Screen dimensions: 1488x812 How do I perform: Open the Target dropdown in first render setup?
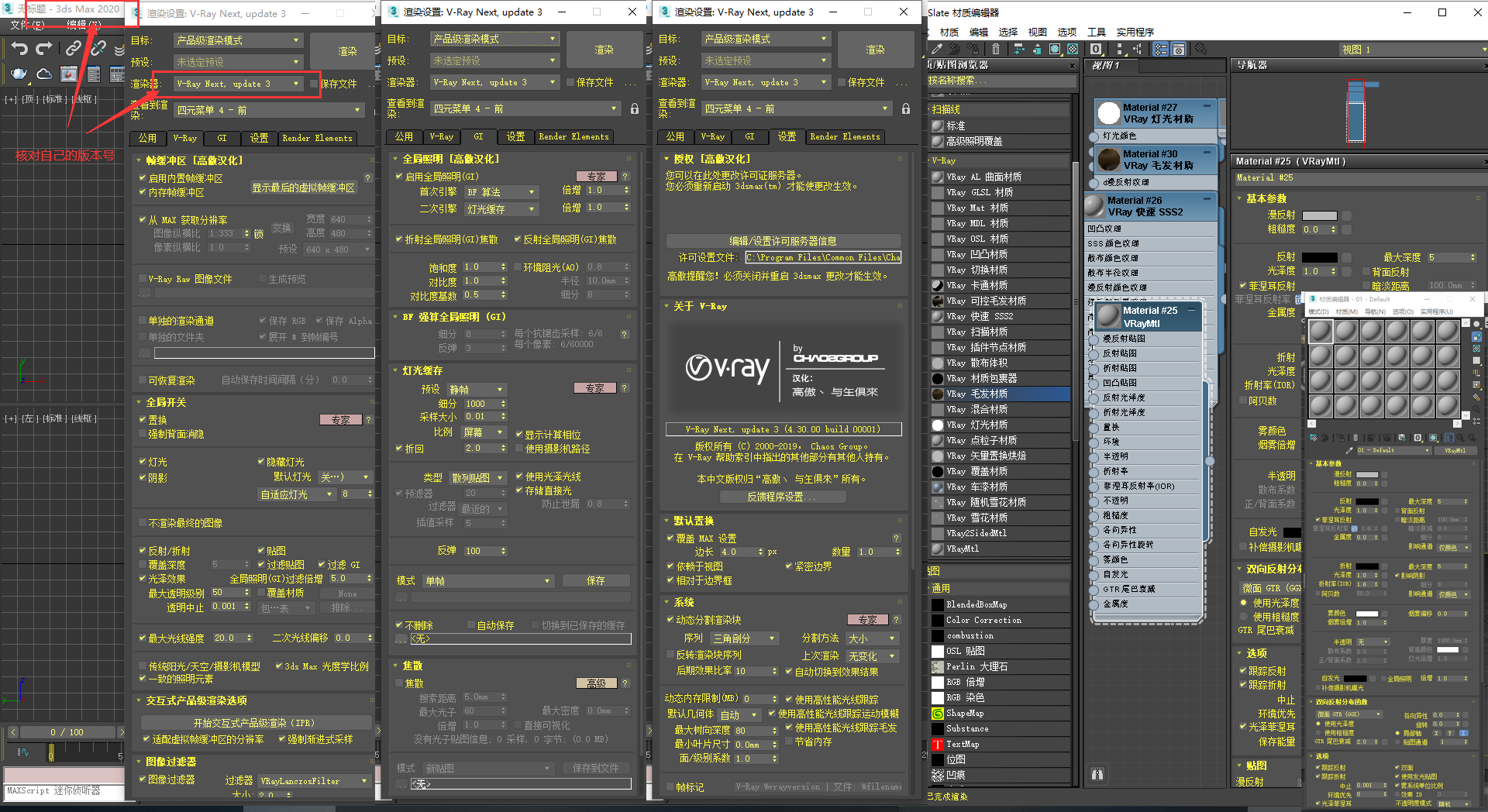click(237, 40)
